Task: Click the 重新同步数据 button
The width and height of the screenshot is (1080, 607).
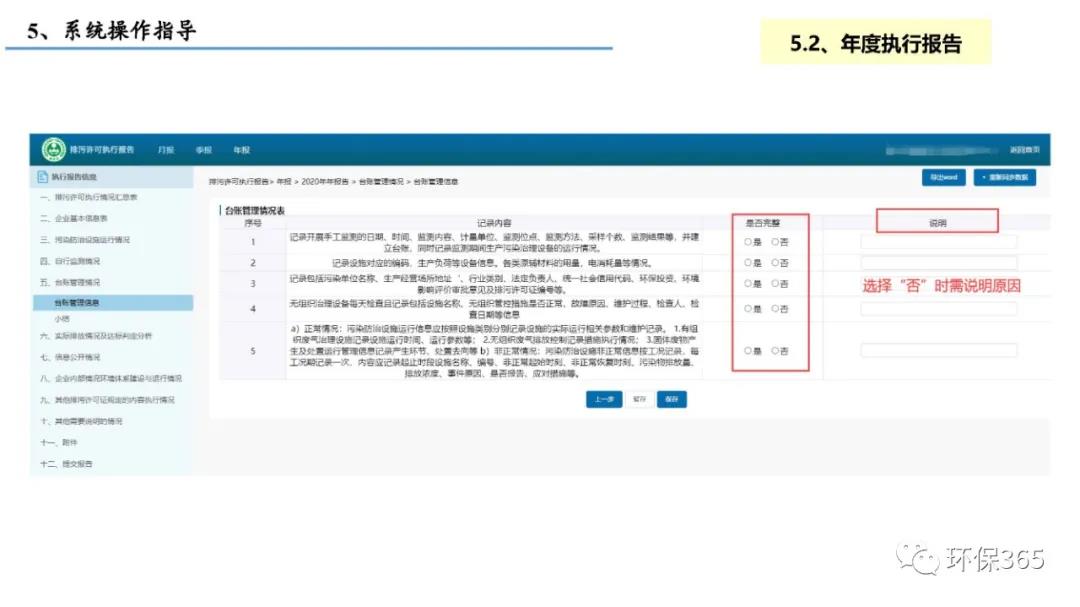Action: pyautogui.click(x=1004, y=178)
